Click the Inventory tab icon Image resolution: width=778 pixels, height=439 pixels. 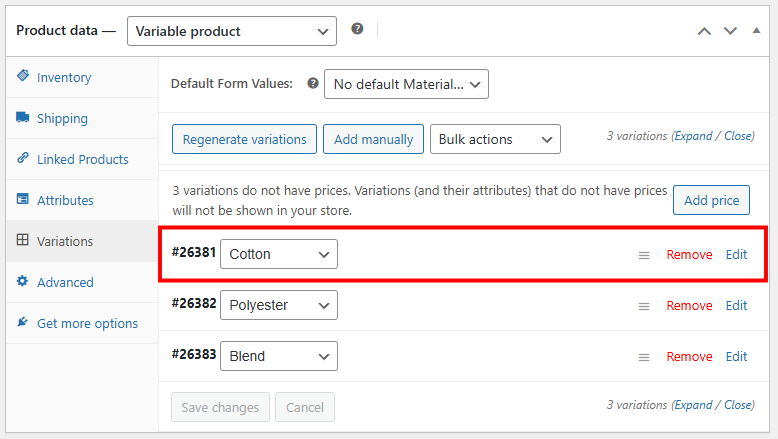23,75
